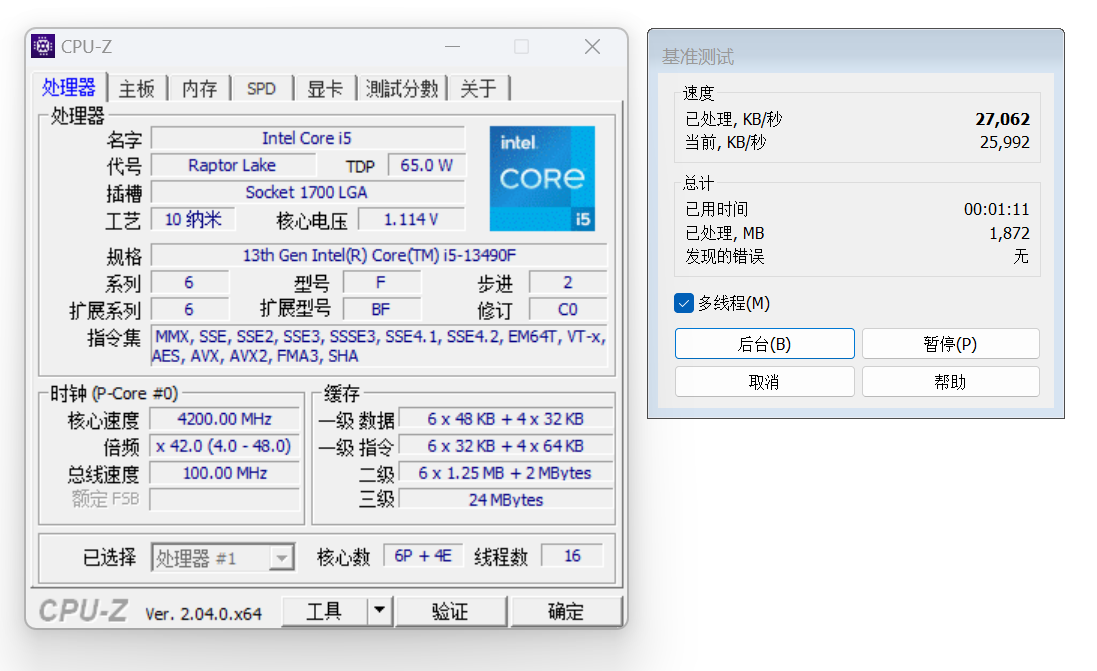Open the 主板 tab

pos(136,89)
